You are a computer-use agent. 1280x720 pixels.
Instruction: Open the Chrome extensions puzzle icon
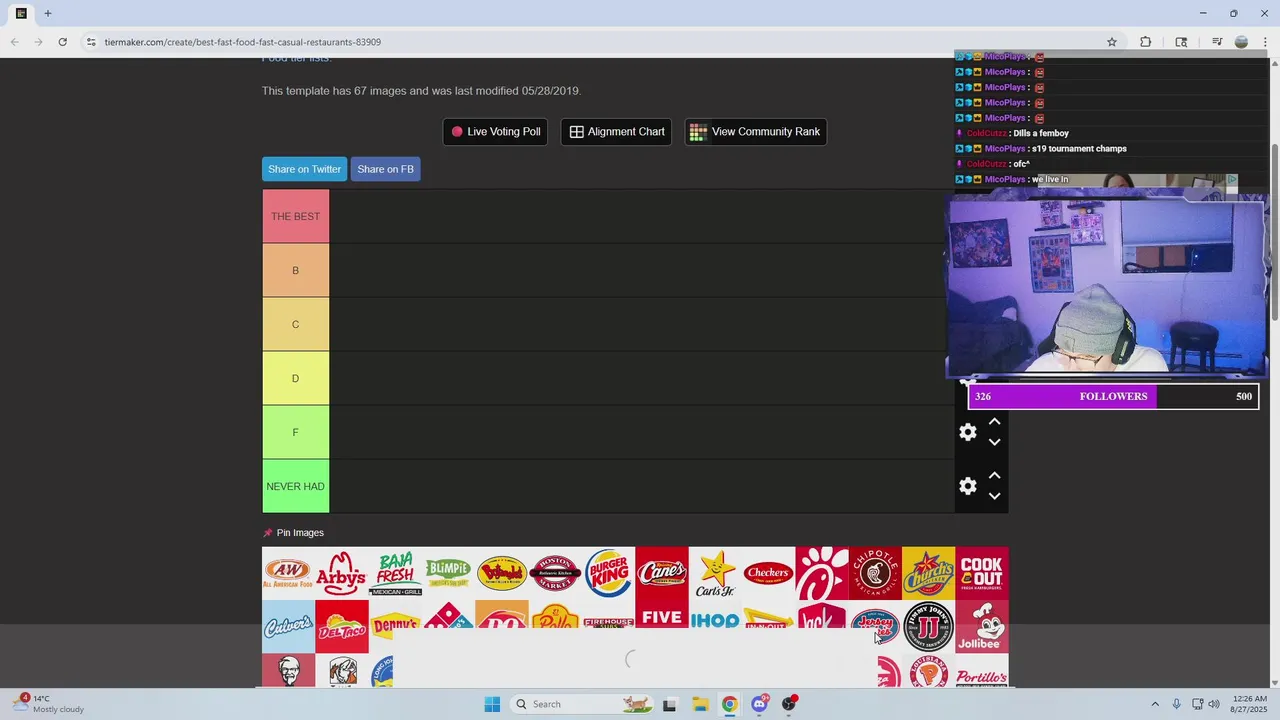(x=1146, y=42)
